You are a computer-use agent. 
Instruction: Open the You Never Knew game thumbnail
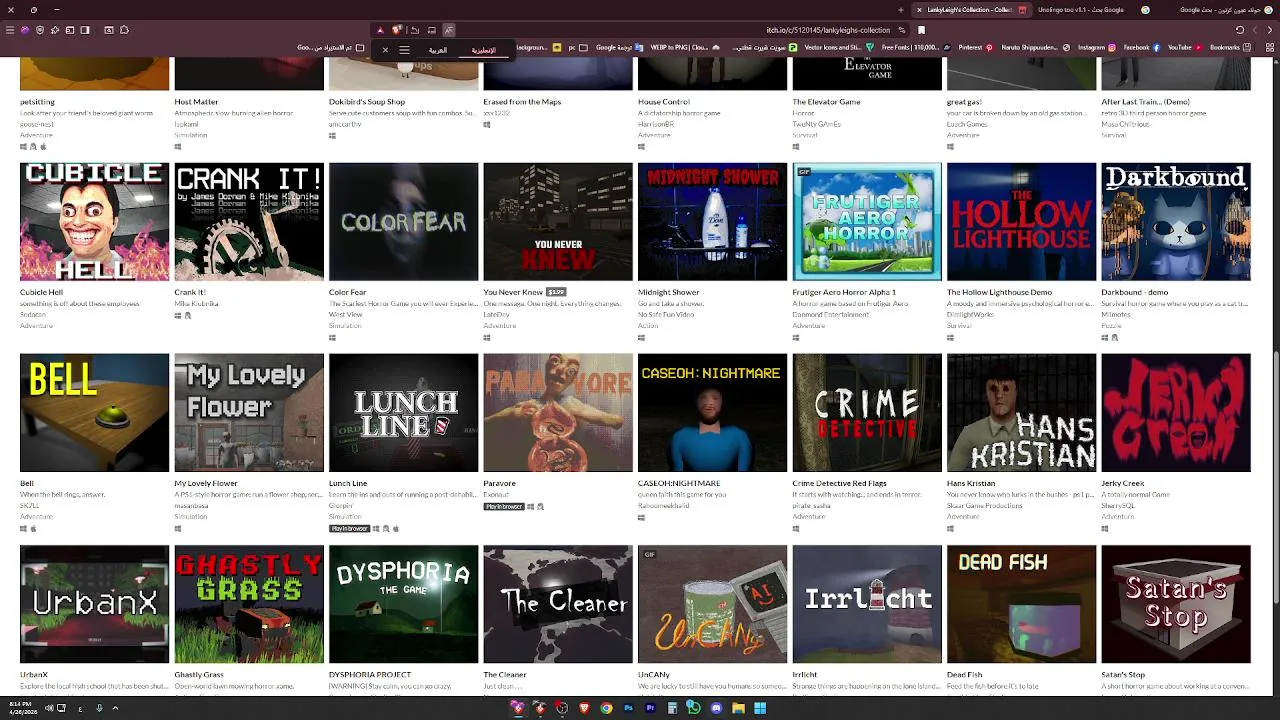558,222
